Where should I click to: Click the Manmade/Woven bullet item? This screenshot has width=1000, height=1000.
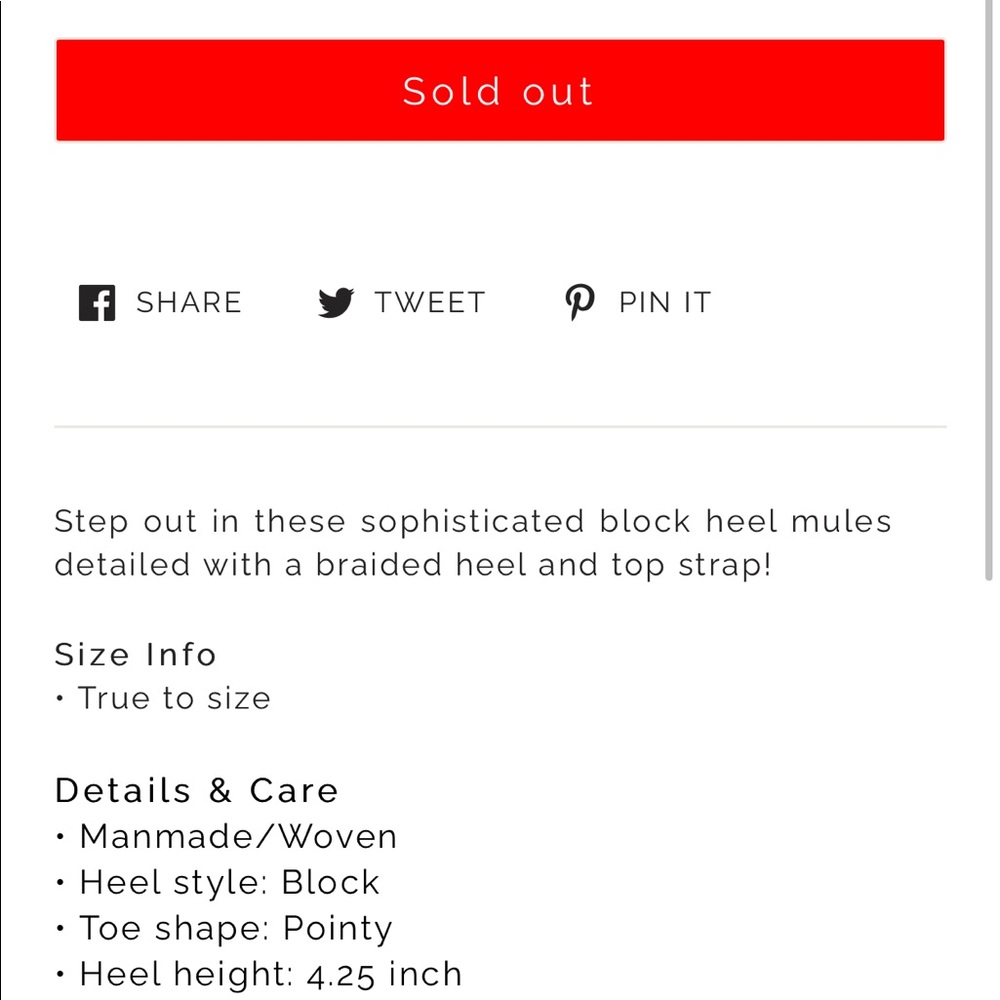tap(226, 836)
